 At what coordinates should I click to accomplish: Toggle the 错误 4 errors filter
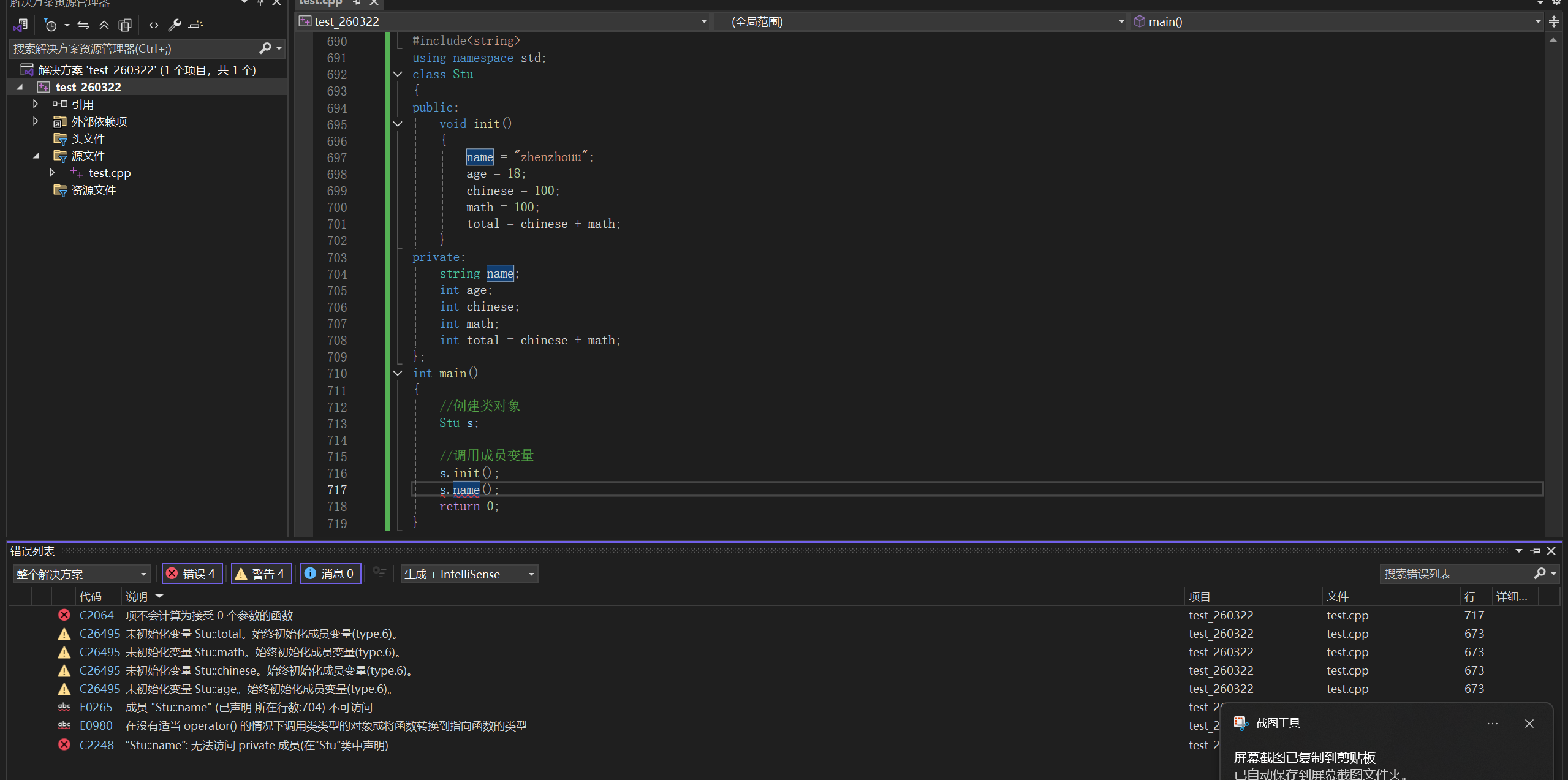192,574
